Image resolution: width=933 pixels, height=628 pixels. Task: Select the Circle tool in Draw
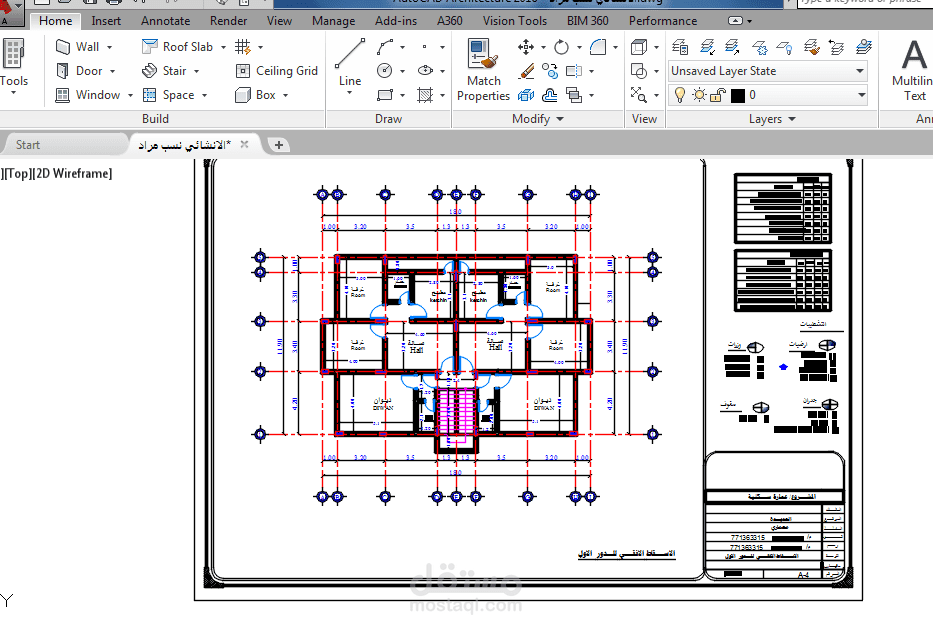coord(385,71)
